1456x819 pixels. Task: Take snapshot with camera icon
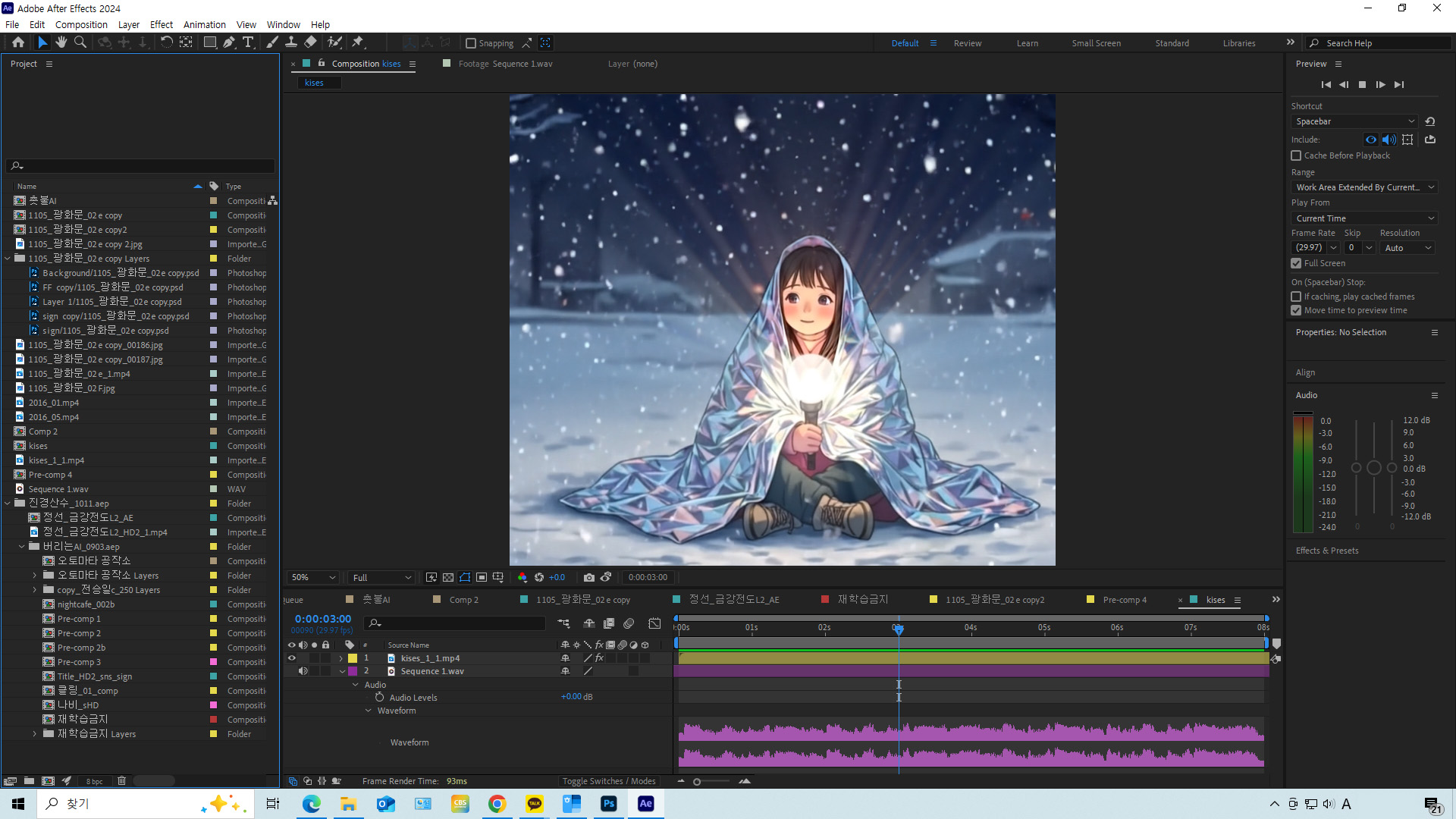coord(588,577)
